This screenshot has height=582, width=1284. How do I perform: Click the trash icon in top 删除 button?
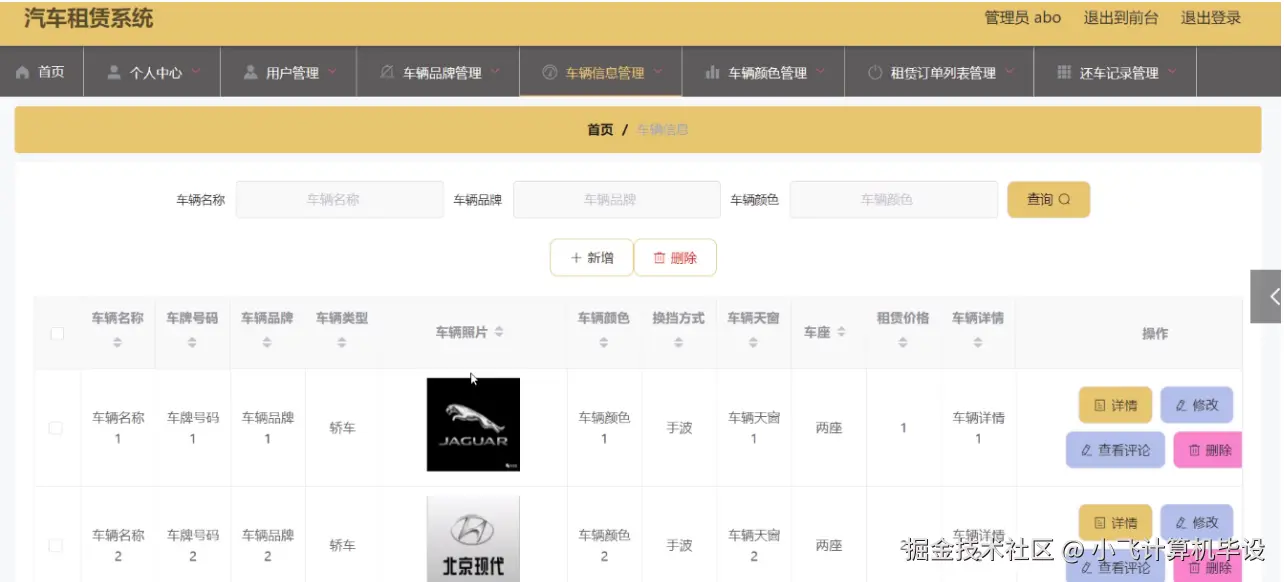[659, 257]
